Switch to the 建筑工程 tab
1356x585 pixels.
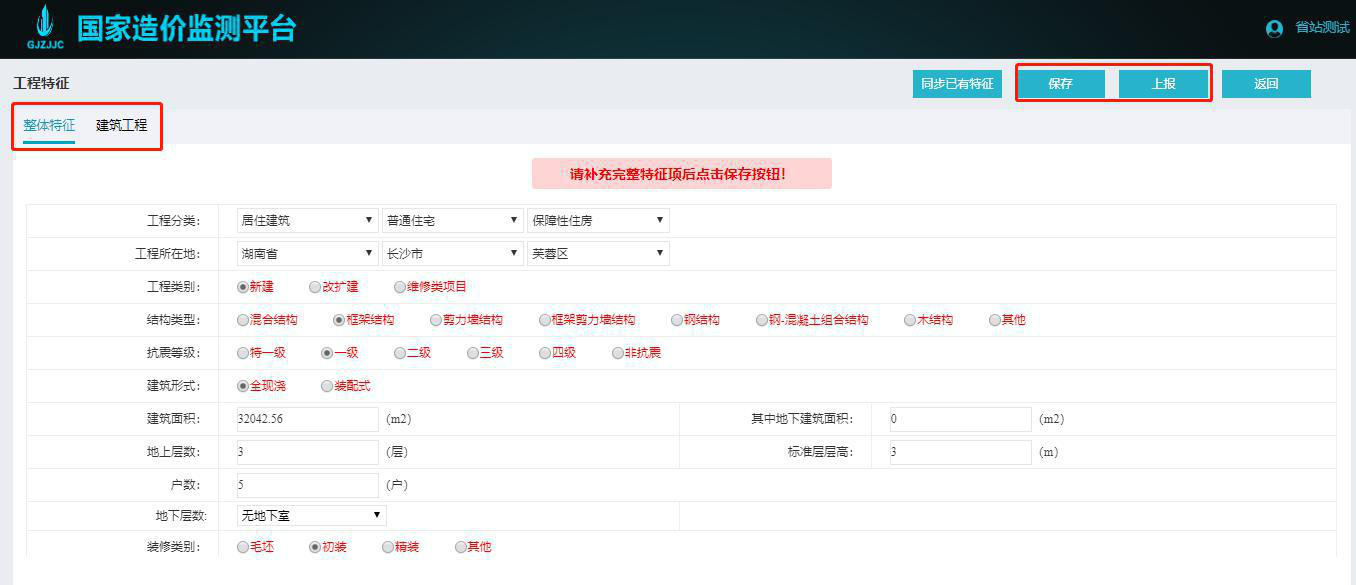coord(122,125)
